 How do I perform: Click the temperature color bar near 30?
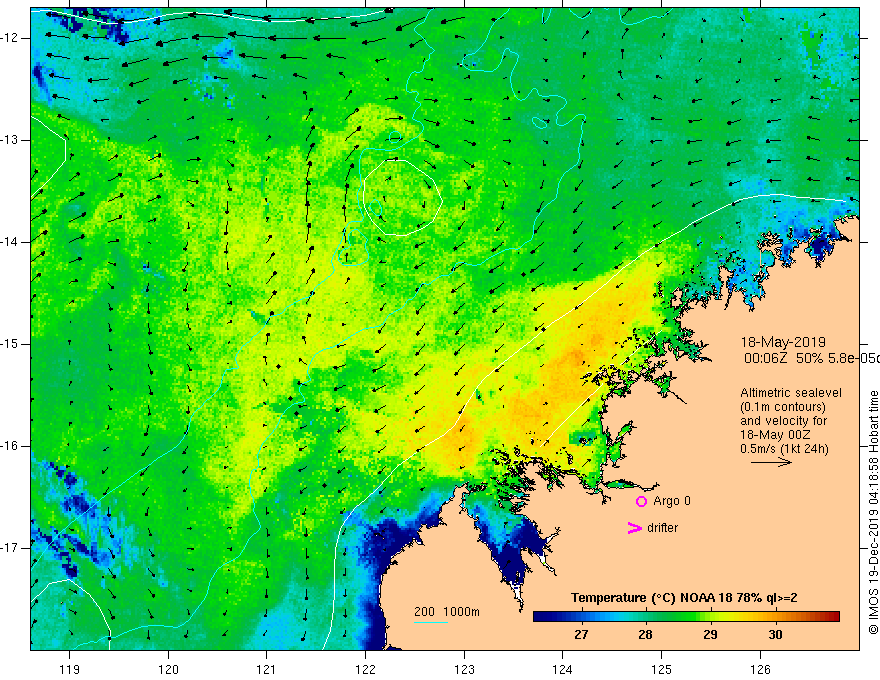click(x=775, y=616)
